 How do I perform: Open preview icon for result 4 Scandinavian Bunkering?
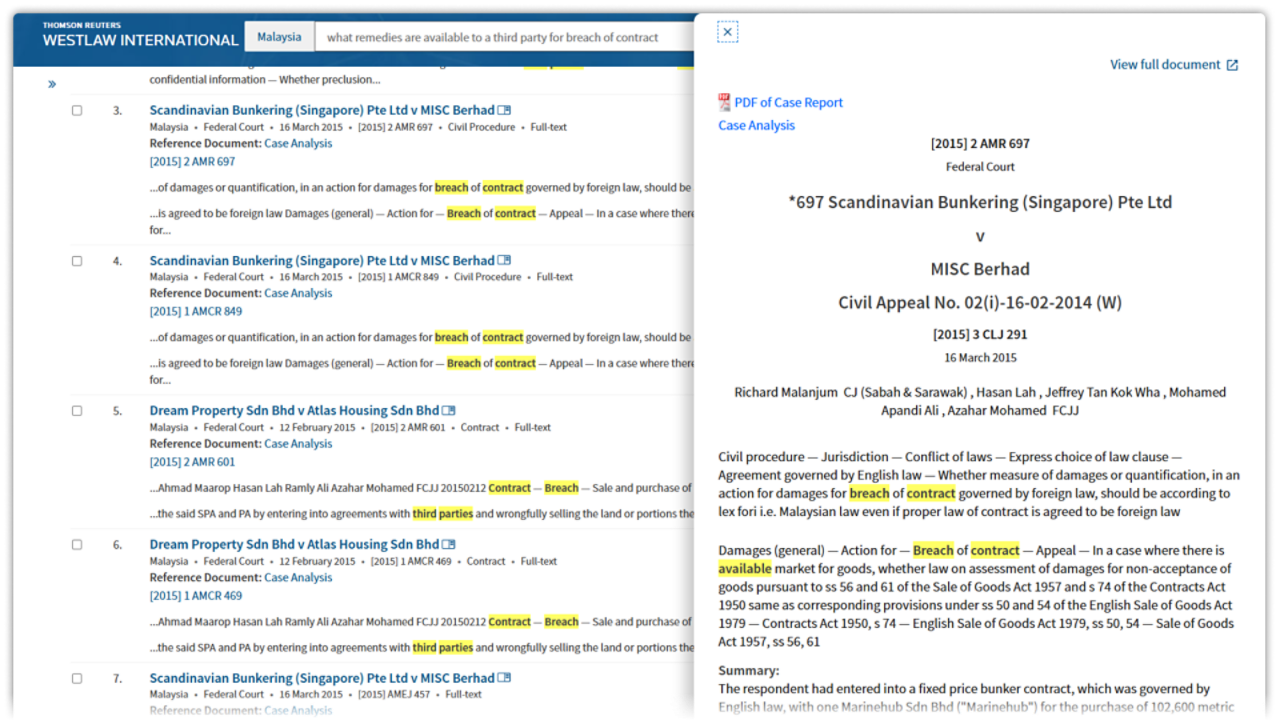click(504, 260)
